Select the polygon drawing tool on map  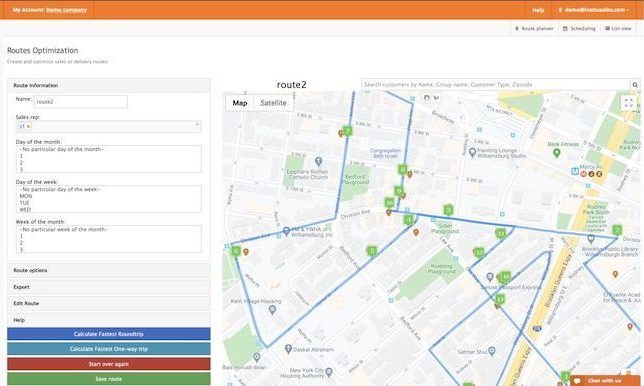point(436,98)
